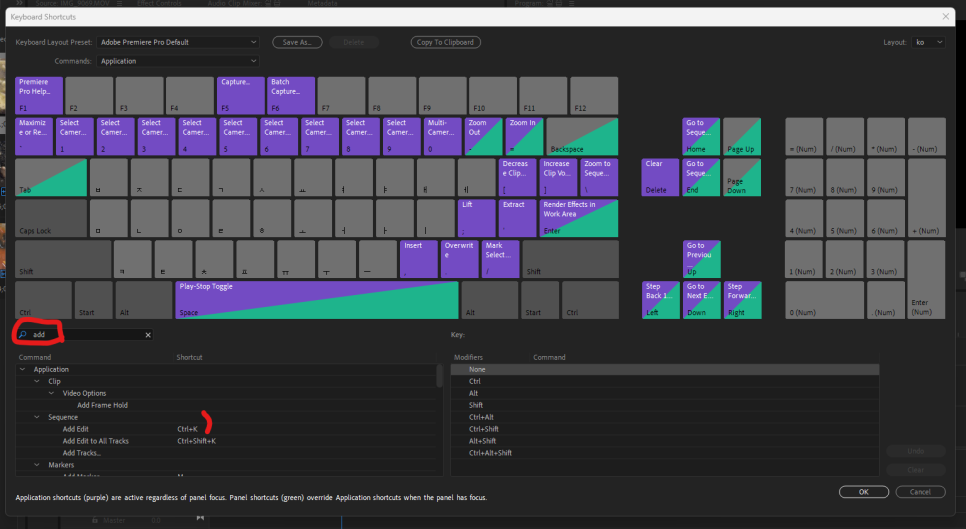The image size is (966, 529).
Task: Click the OK button
Action: point(864,491)
